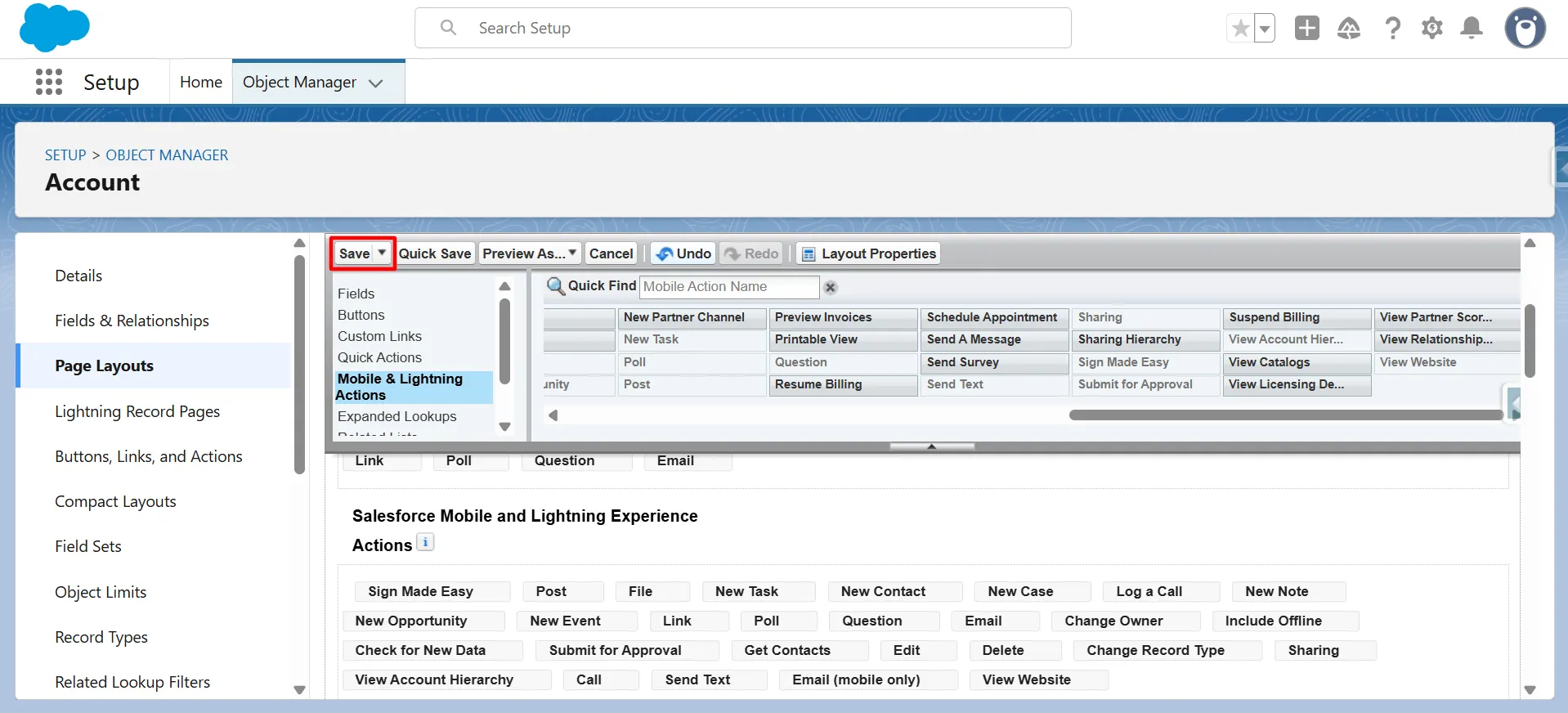Select the Sharing Hierarchy palette action
This screenshot has height=713, width=1568.
pos(1145,339)
